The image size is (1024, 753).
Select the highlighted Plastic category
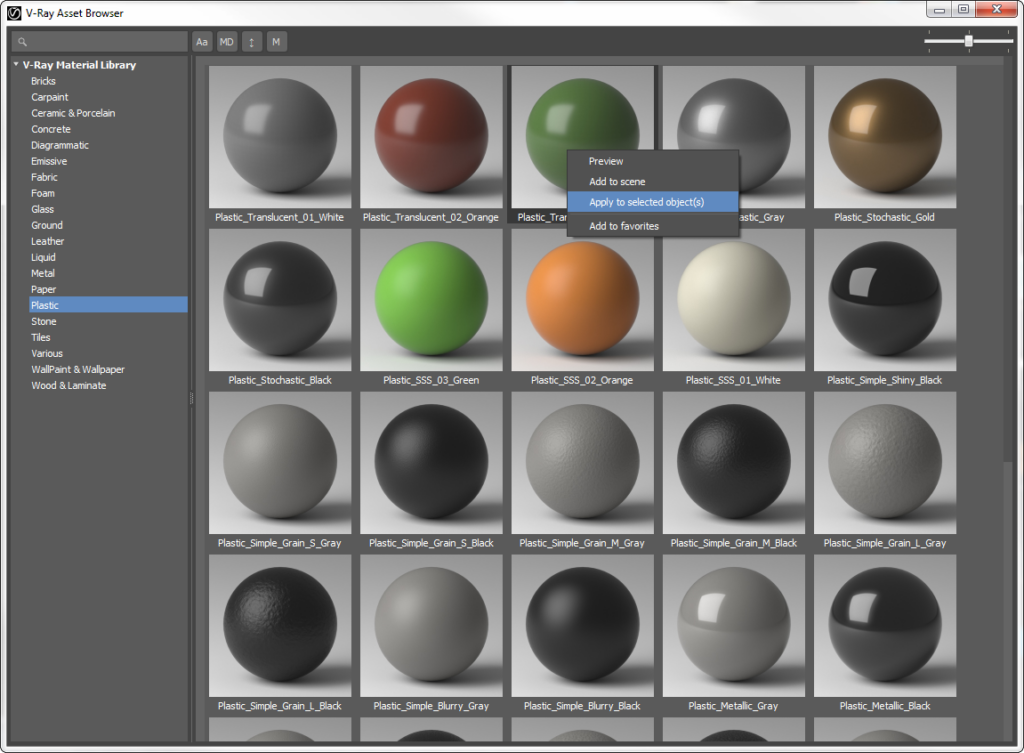[x=108, y=305]
